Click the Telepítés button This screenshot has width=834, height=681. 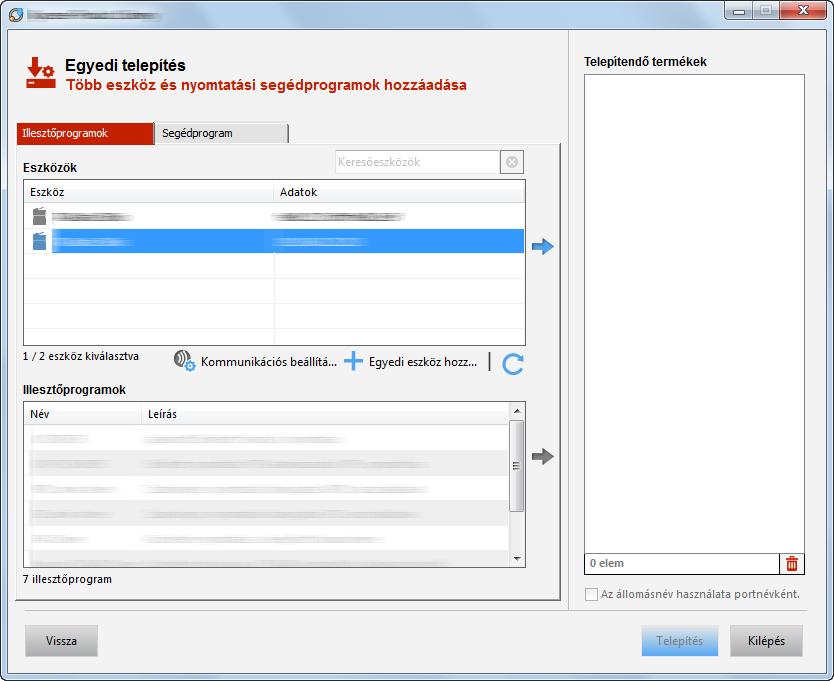[680, 641]
